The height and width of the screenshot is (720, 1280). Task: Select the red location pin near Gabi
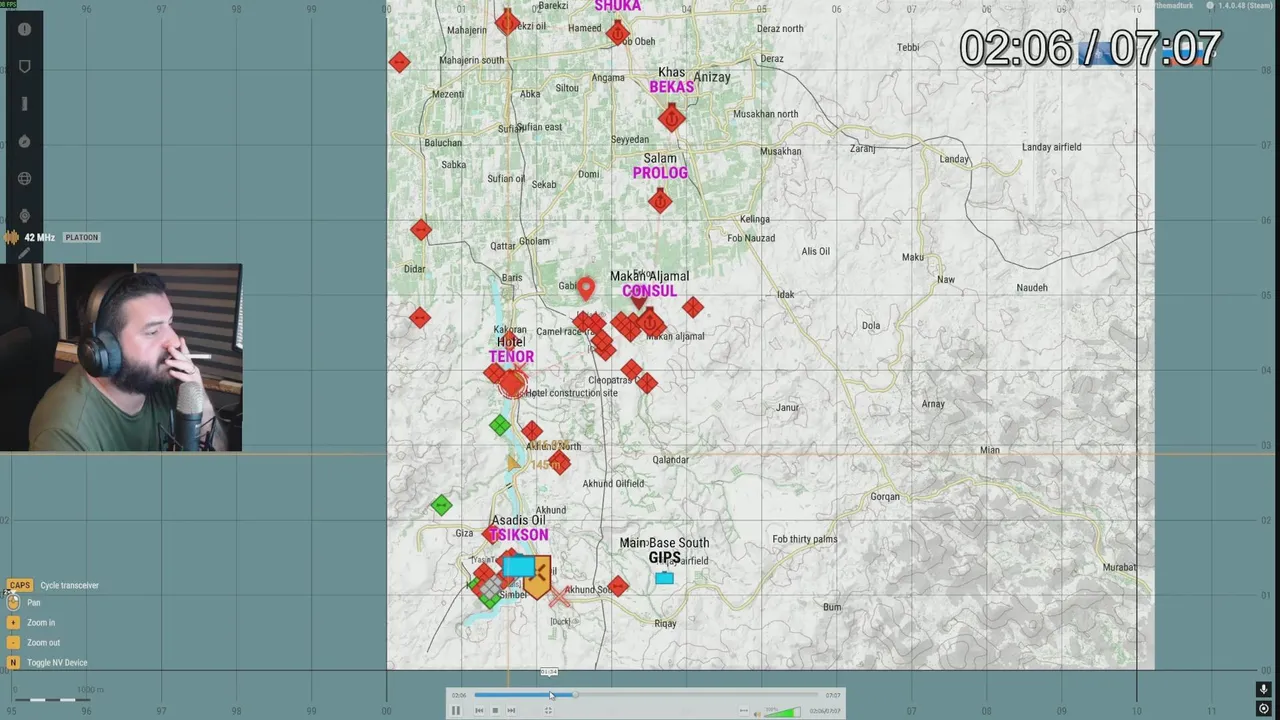586,289
